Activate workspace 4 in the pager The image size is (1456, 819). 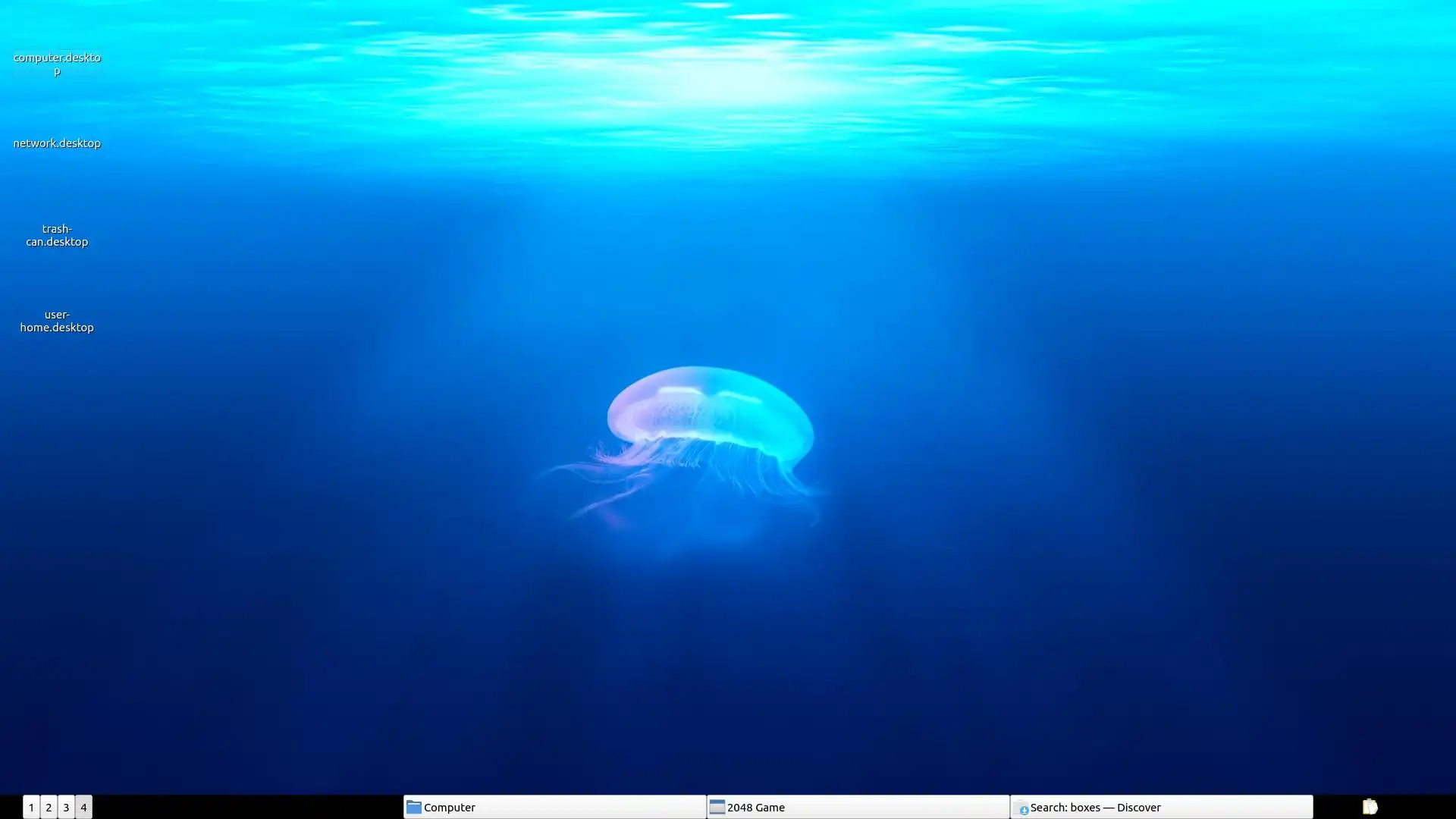83,807
